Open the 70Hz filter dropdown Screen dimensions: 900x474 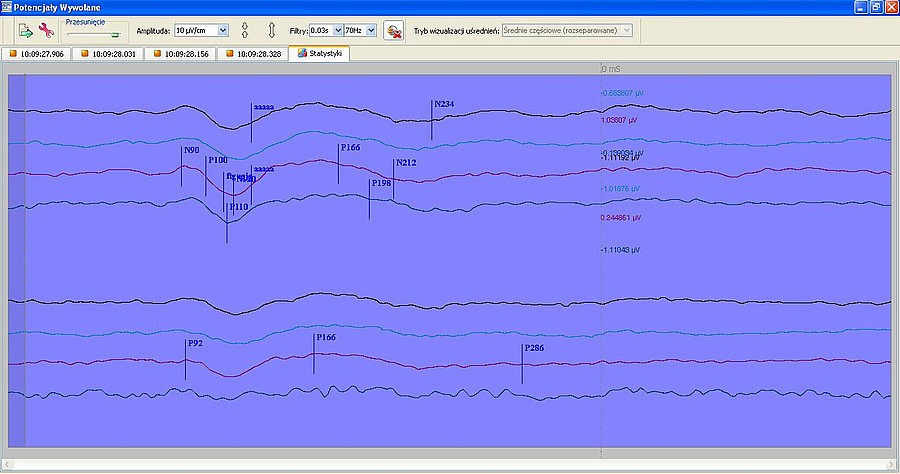(371, 30)
